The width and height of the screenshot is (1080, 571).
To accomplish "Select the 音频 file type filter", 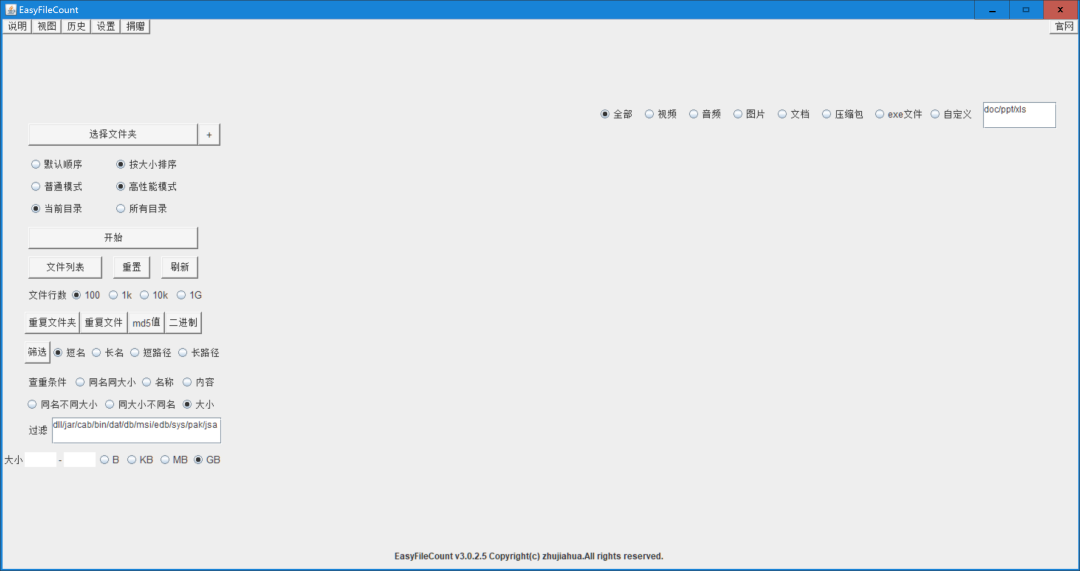I will pyautogui.click(x=705, y=114).
